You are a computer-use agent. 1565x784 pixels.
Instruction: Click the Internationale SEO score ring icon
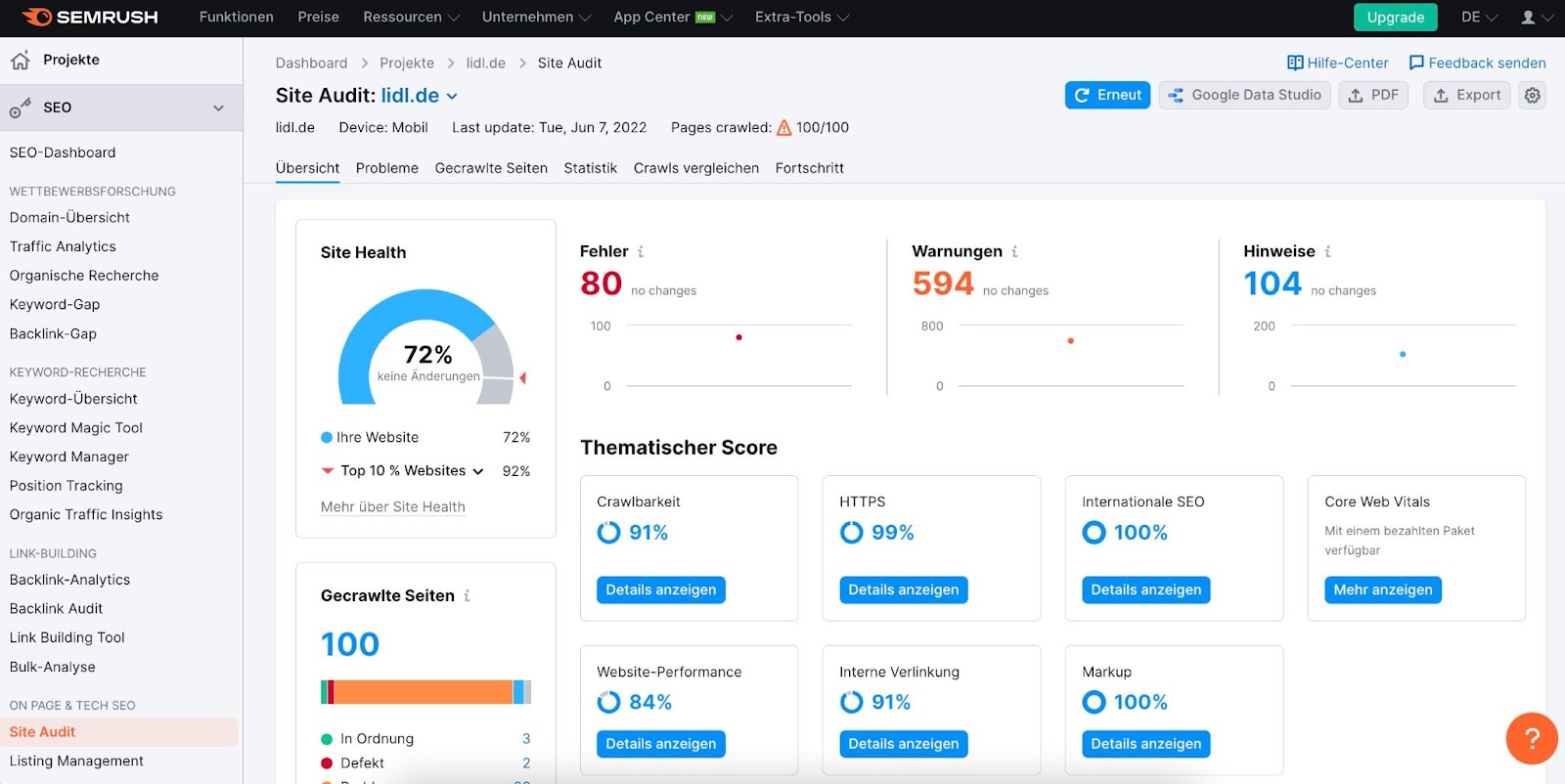point(1094,533)
